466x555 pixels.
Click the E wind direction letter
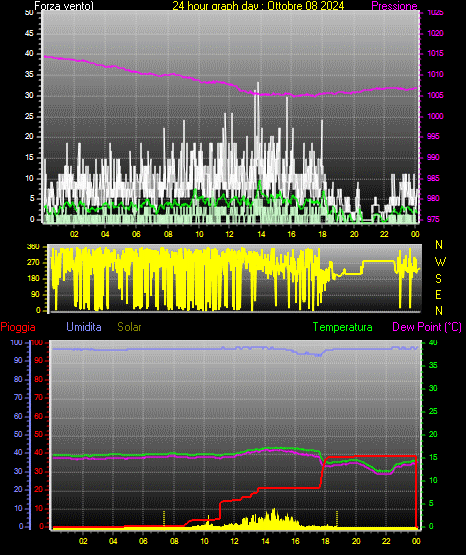click(x=438, y=294)
